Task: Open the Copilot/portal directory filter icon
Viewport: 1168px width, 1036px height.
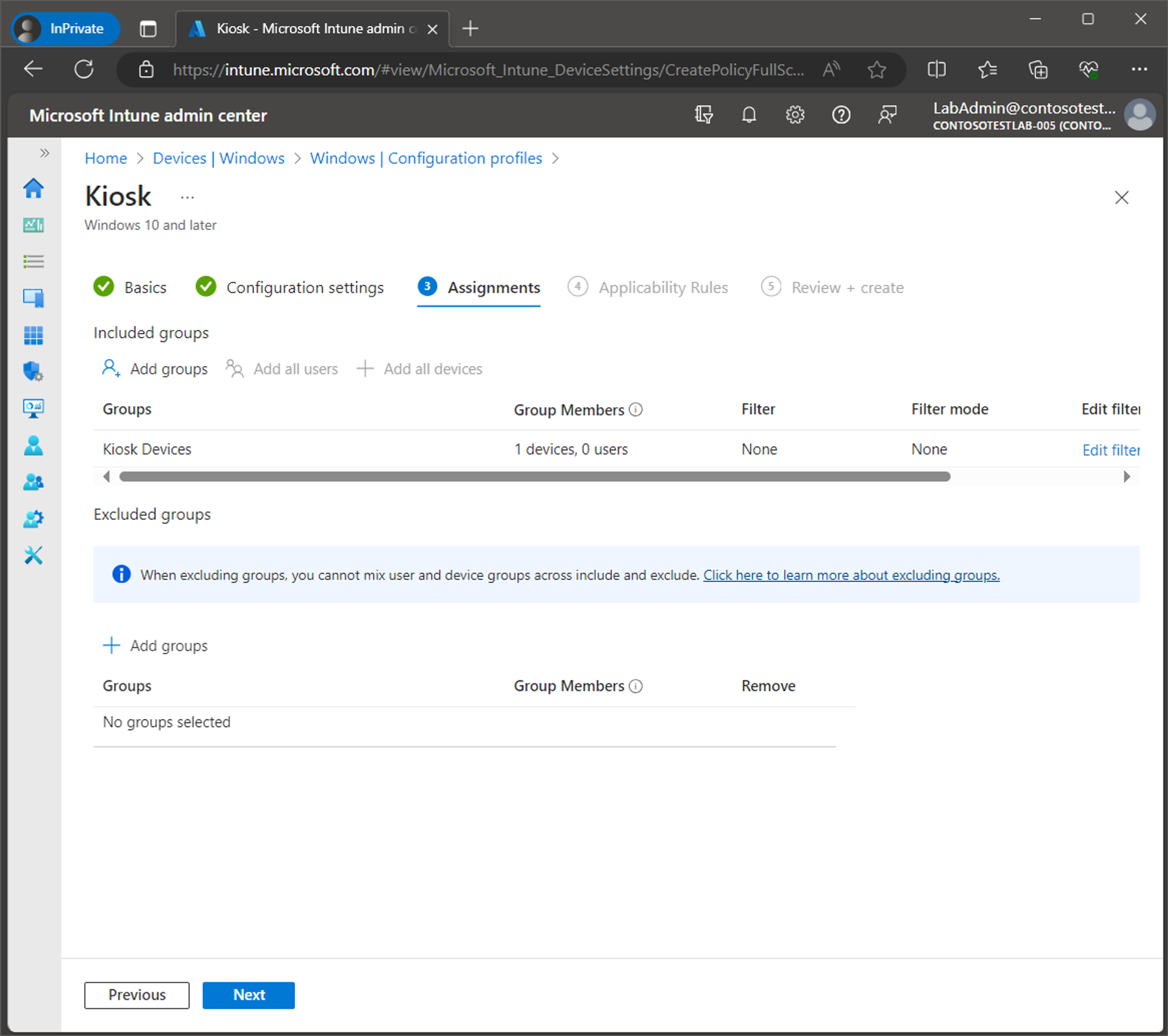Action: click(704, 115)
